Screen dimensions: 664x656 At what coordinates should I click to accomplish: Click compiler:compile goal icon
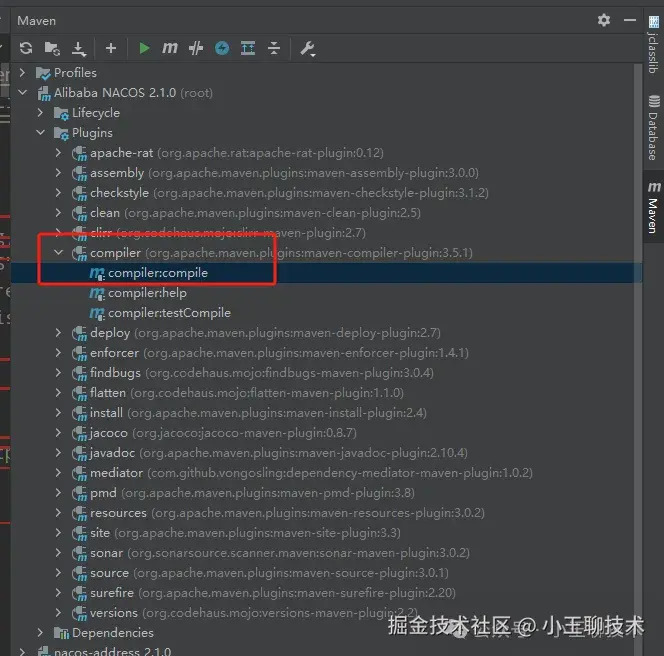(97, 273)
